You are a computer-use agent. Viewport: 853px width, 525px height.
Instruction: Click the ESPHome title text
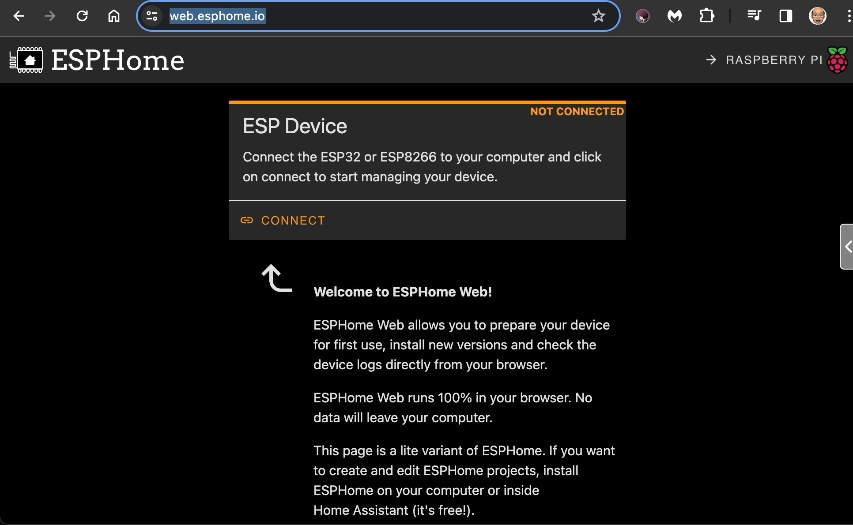coord(118,60)
